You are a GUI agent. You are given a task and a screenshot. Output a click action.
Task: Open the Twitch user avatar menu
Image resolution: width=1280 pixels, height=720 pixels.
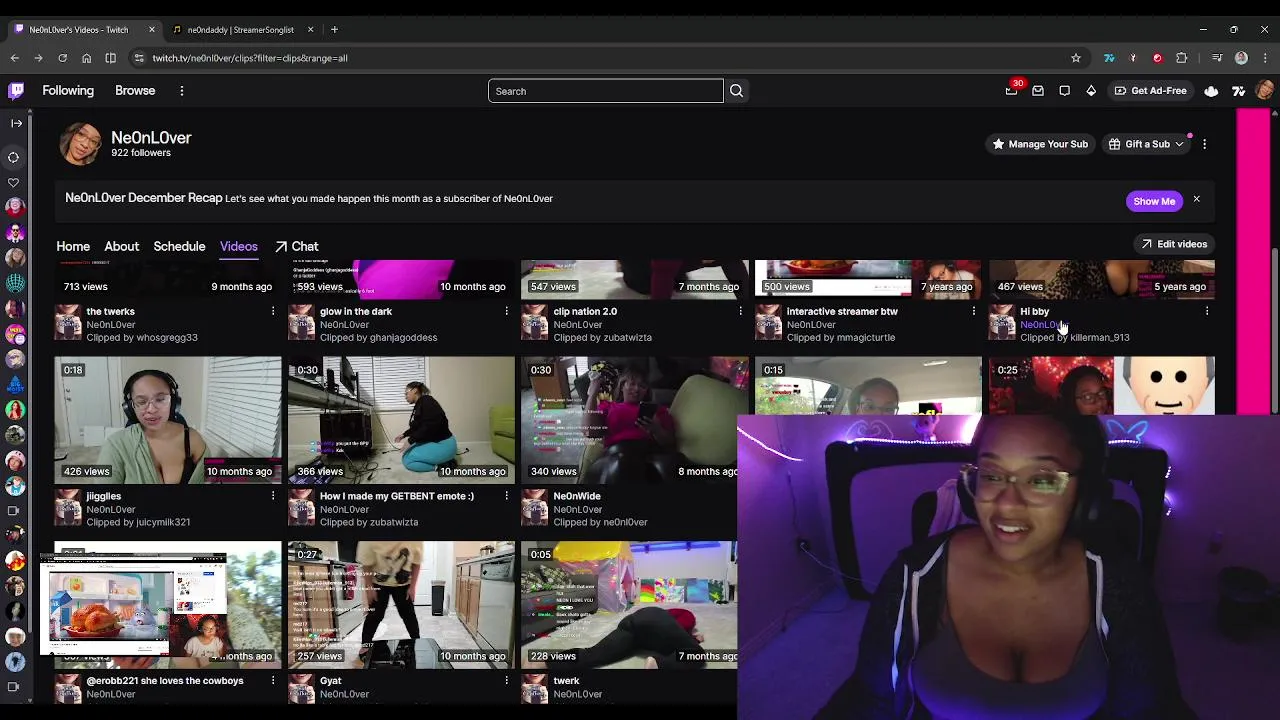point(1264,91)
